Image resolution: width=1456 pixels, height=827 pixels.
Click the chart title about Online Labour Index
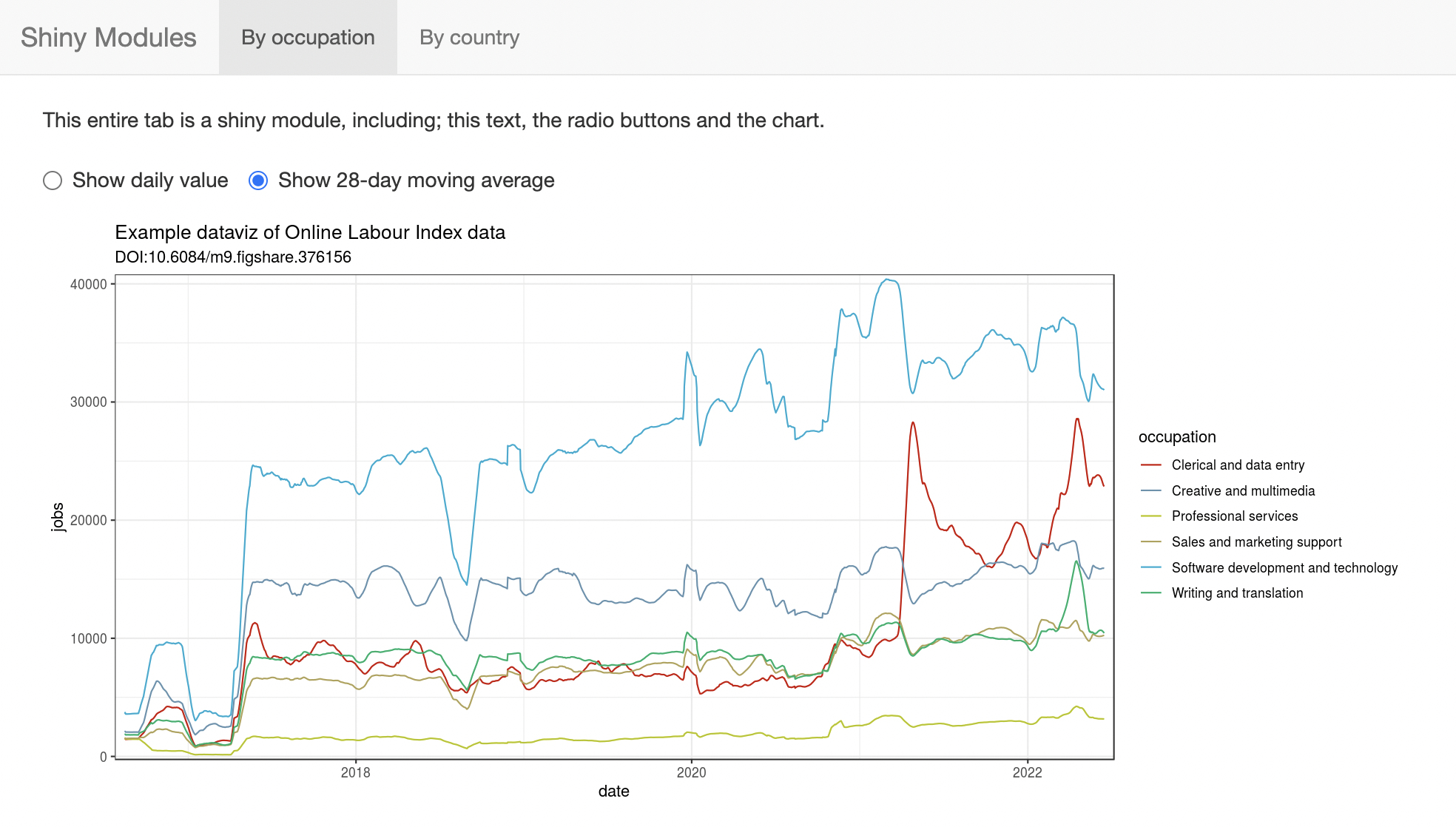[310, 232]
